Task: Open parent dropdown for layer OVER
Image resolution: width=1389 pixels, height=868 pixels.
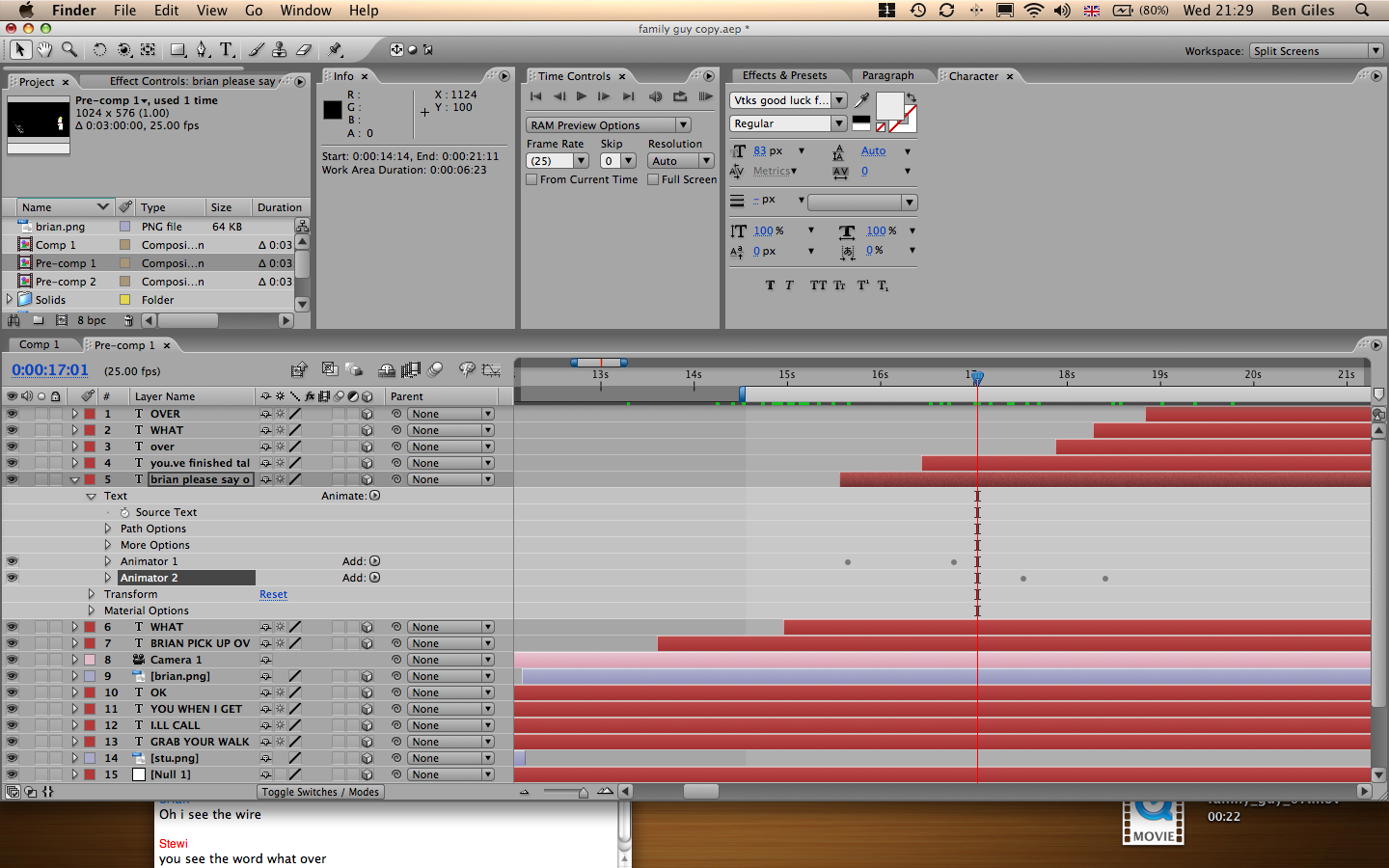Action: tap(450, 414)
